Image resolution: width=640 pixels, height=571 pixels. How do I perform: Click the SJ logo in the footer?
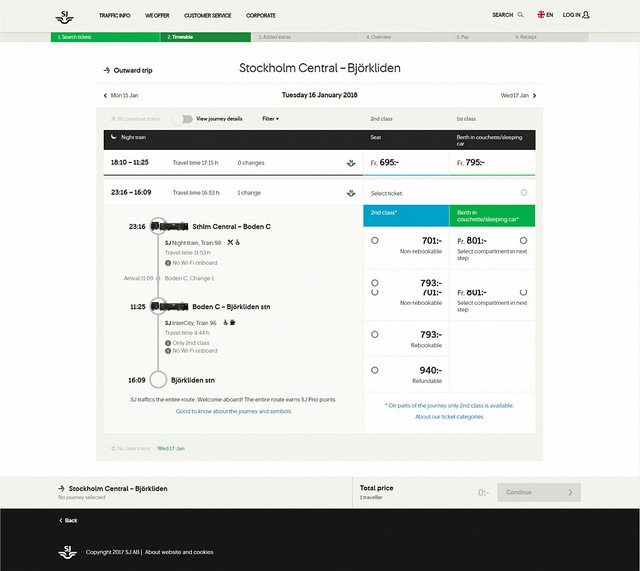[x=67, y=552]
